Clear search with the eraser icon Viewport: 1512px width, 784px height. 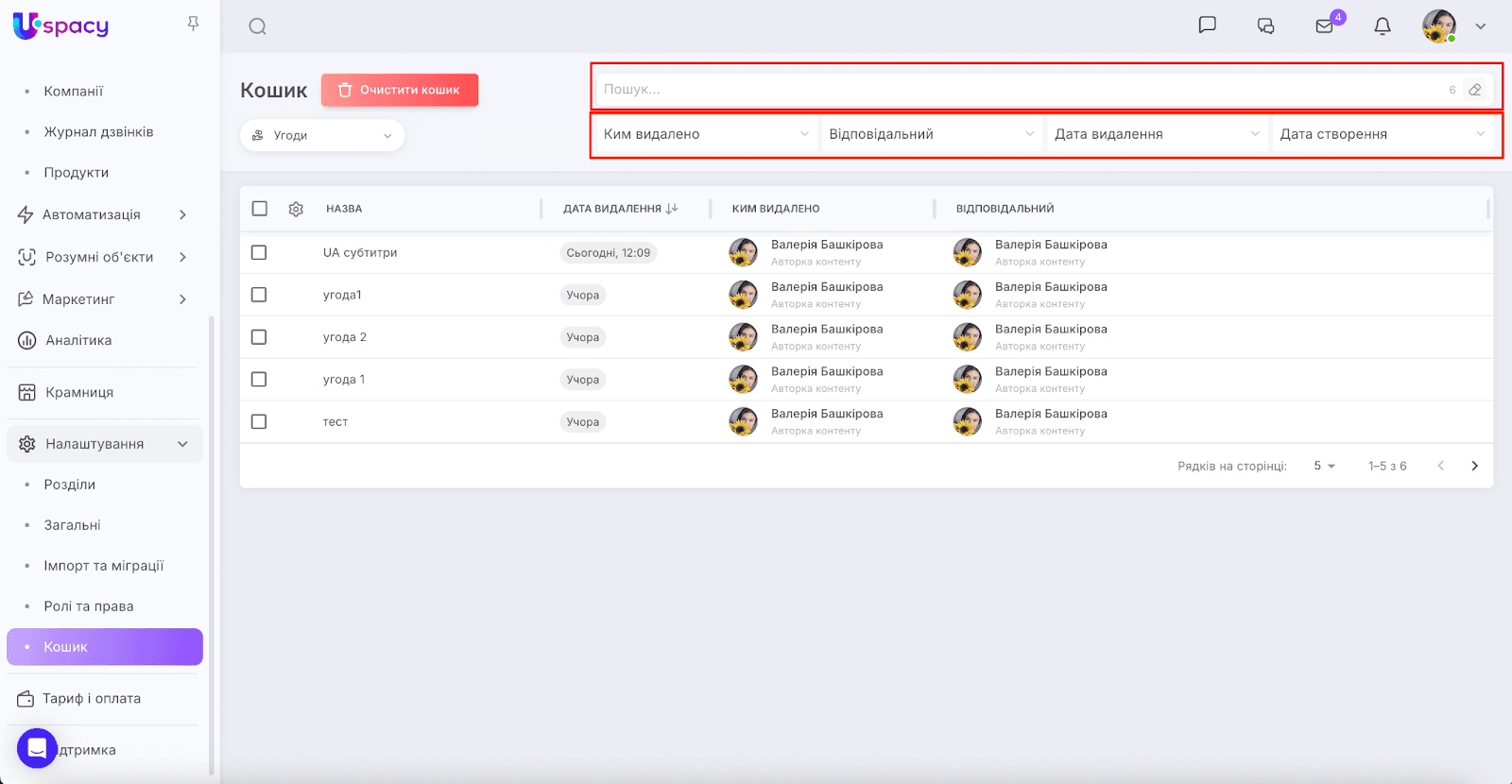1474,90
